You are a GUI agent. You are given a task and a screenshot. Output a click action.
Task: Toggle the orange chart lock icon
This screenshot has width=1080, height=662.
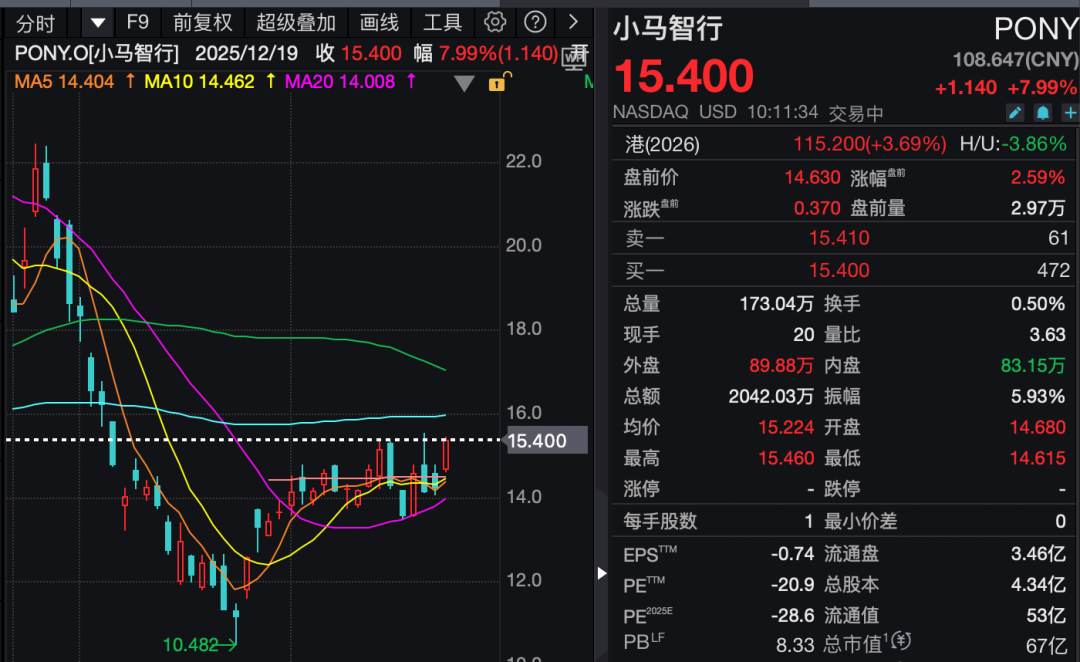point(497,82)
